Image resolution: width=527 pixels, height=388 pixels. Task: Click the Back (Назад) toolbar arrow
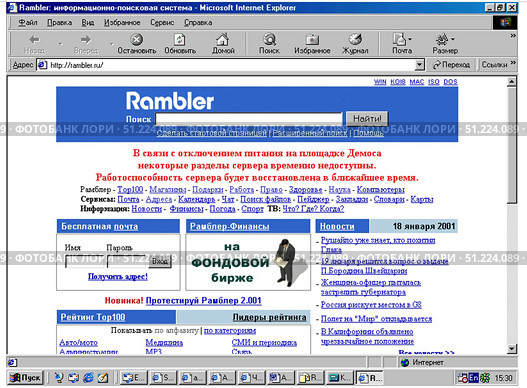click(34, 44)
